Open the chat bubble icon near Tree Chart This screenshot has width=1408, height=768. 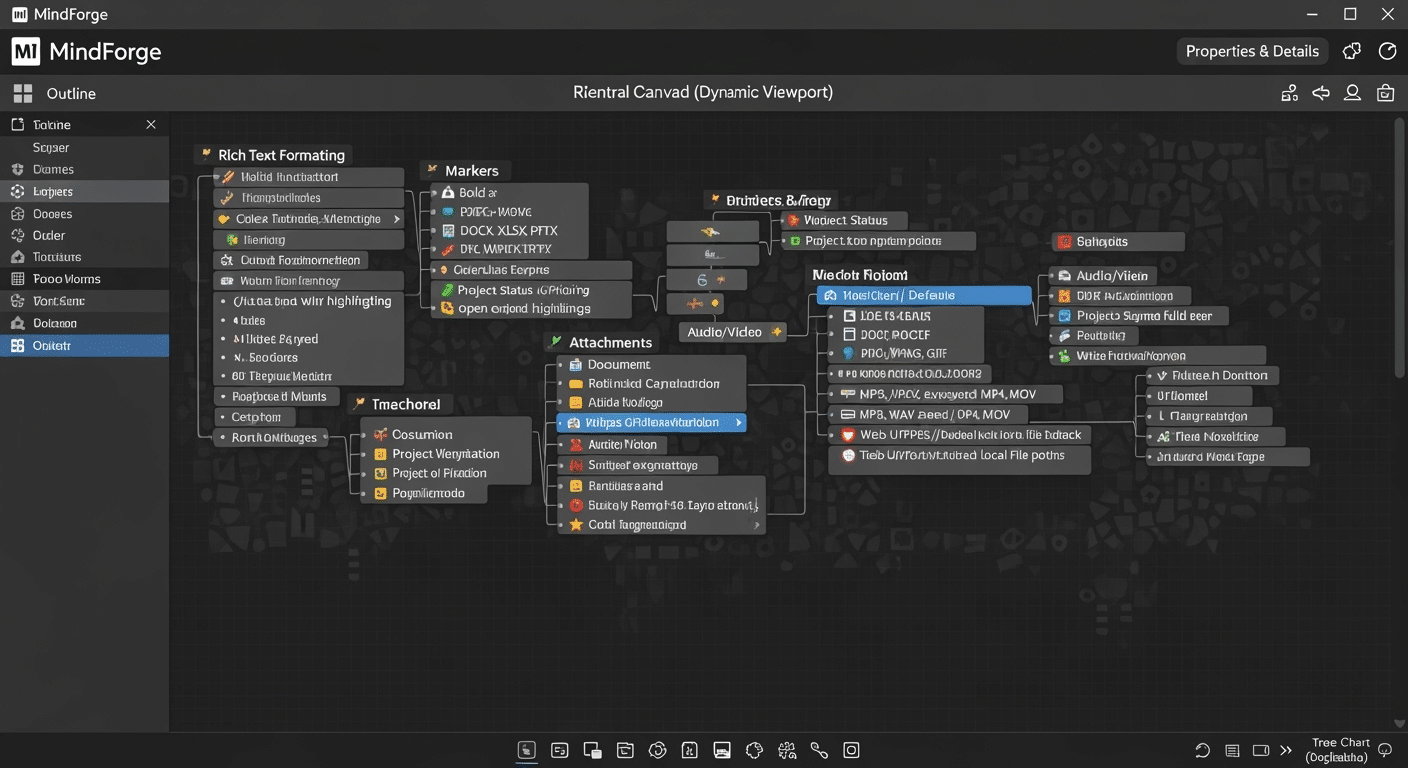(1386, 749)
